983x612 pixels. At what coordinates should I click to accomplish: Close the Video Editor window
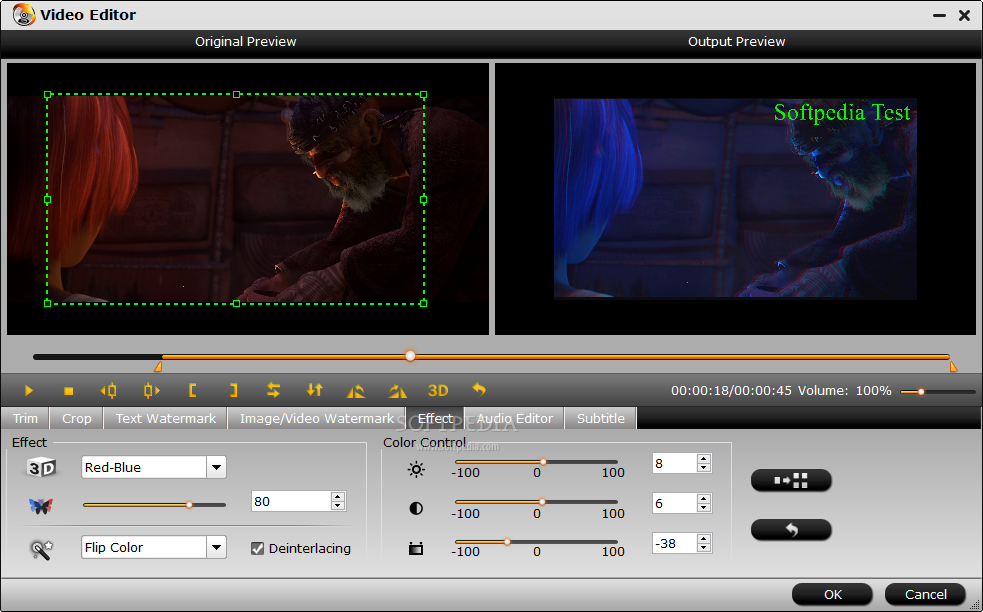coord(965,16)
